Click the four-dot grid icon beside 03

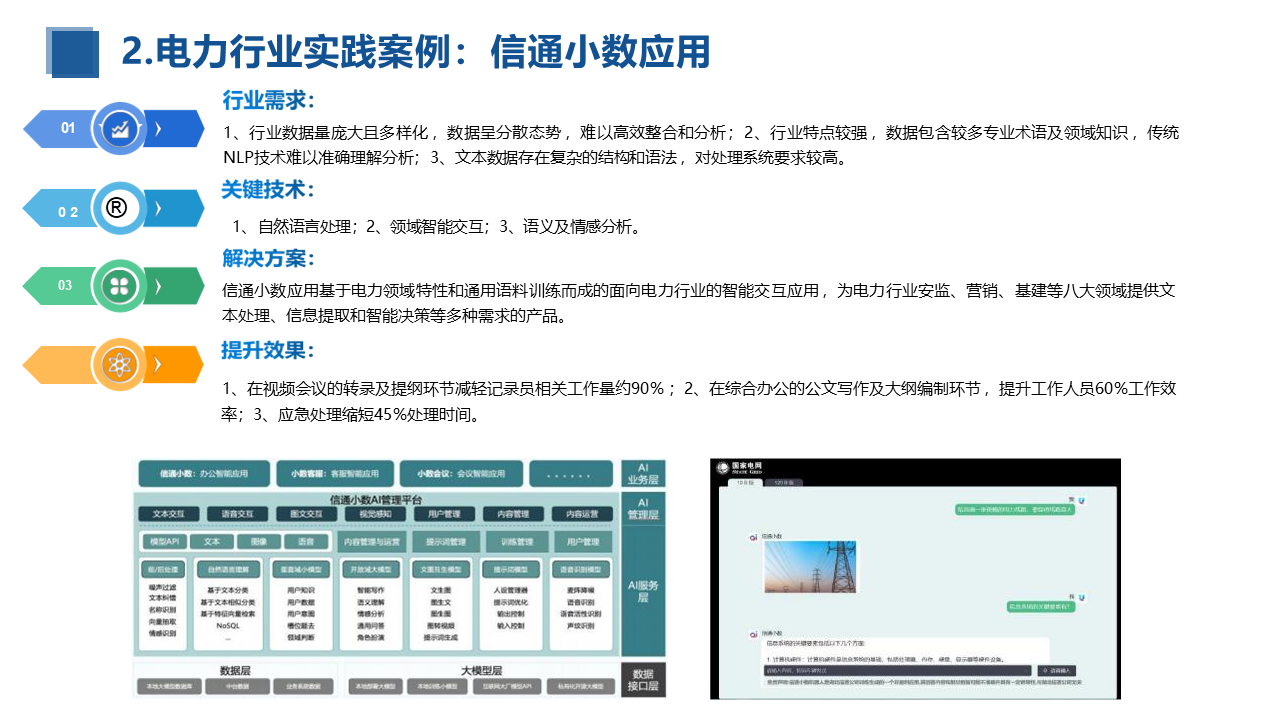pyautogui.click(x=120, y=286)
